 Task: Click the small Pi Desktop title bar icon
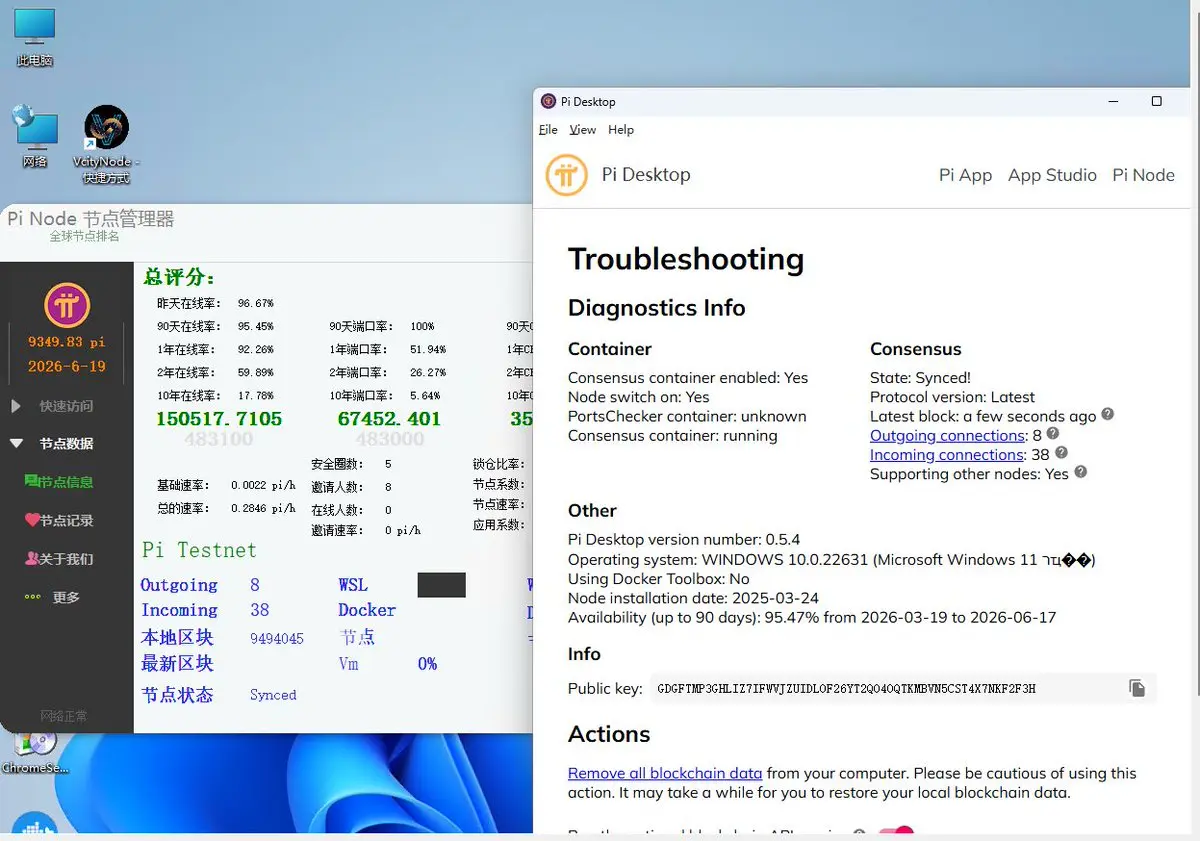point(548,101)
